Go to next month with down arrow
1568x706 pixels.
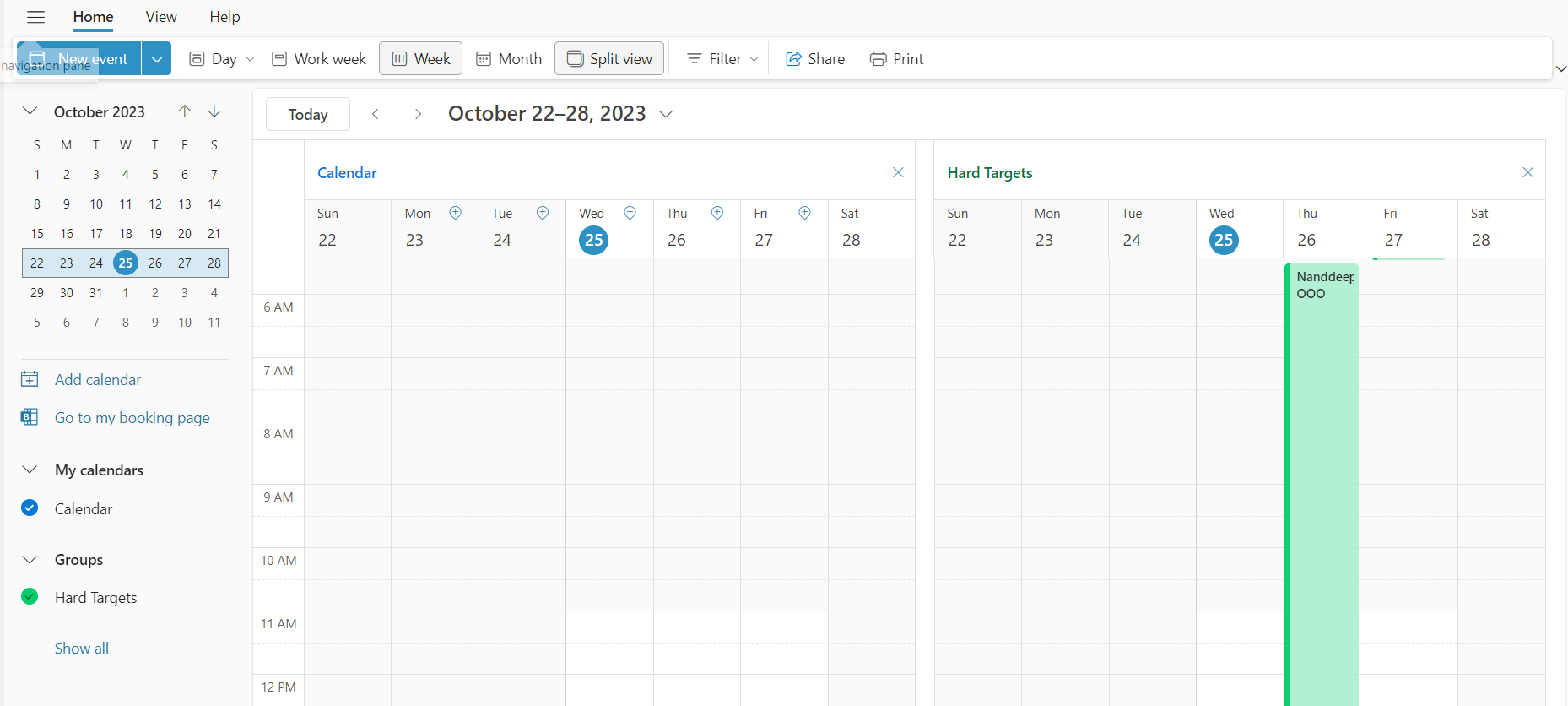pos(214,111)
